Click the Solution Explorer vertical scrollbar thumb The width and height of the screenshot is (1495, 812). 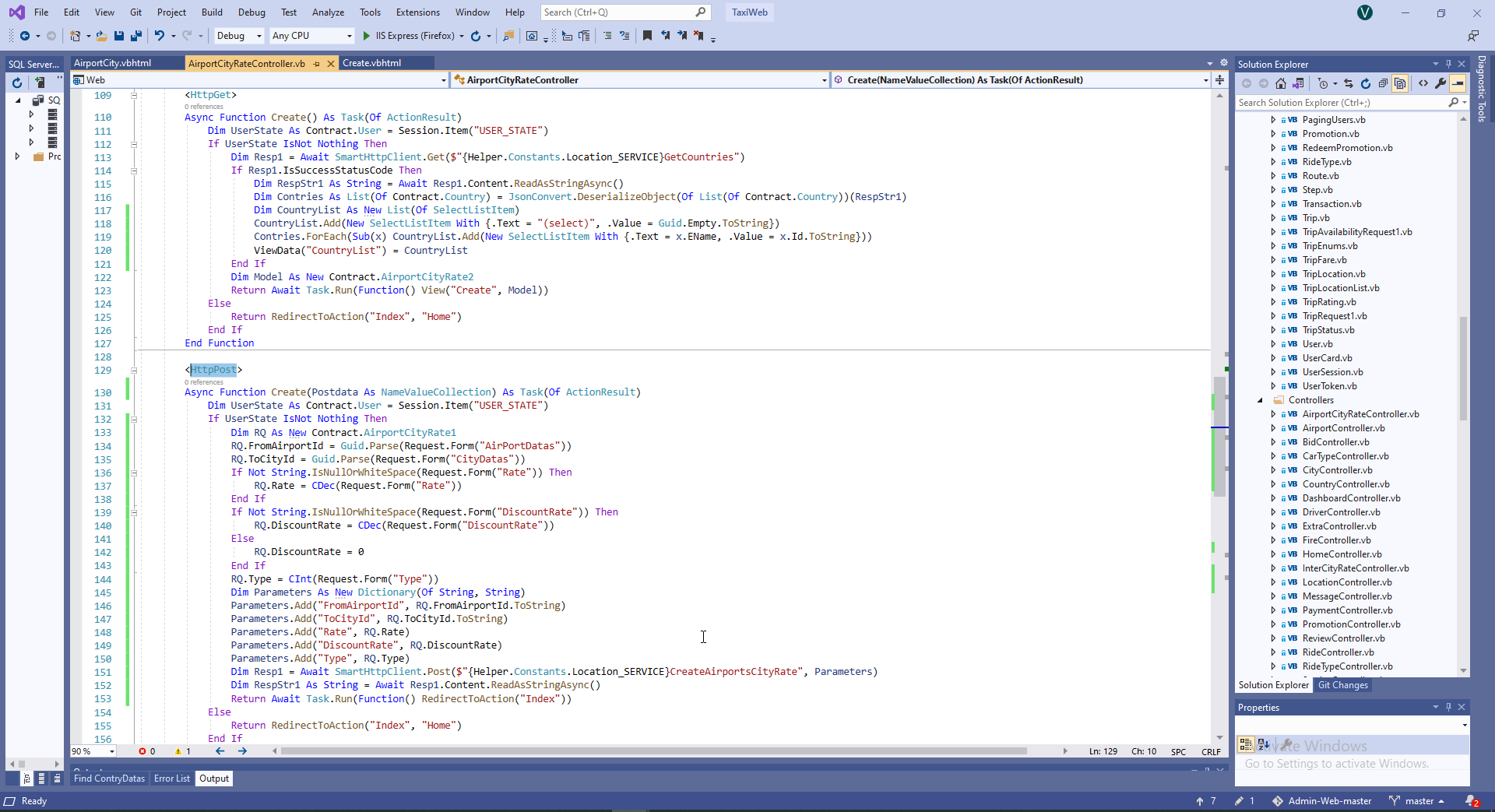click(1464, 367)
